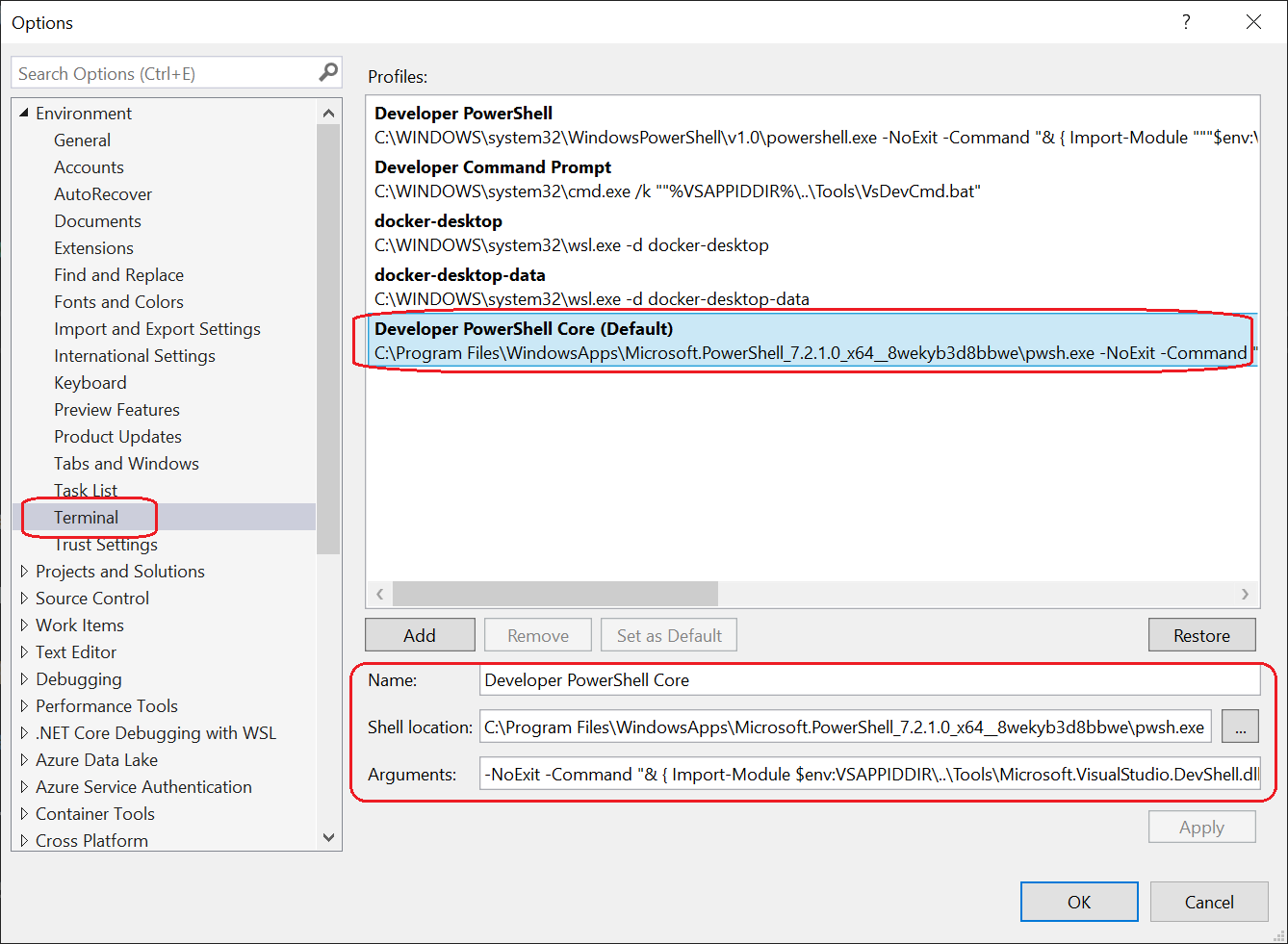Viewport: 1288px width, 944px height.
Task: Open the Trust Settings page
Action: pos(106,544)
